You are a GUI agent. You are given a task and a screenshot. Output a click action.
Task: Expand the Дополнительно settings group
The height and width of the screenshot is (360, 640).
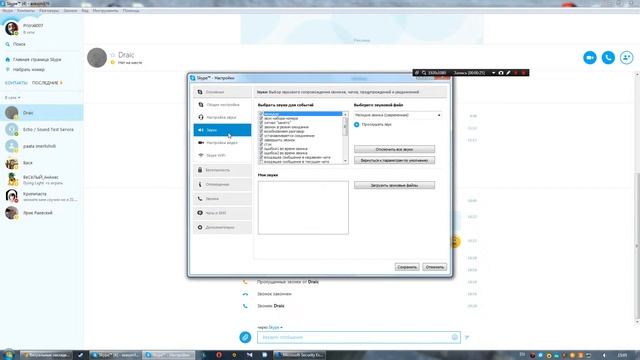[x=222, y=227]
